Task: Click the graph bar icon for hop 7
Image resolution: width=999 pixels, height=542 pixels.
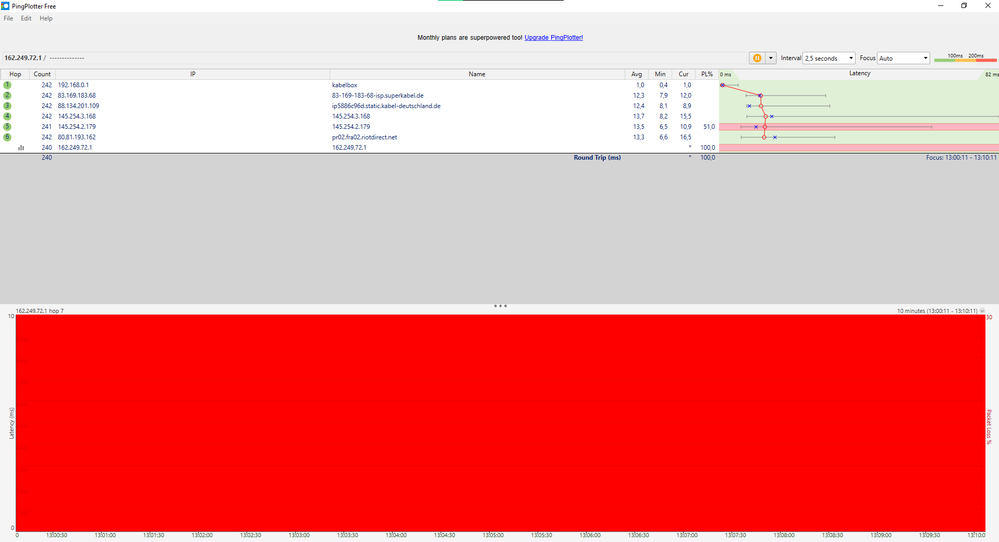Action: click(21, 148)
